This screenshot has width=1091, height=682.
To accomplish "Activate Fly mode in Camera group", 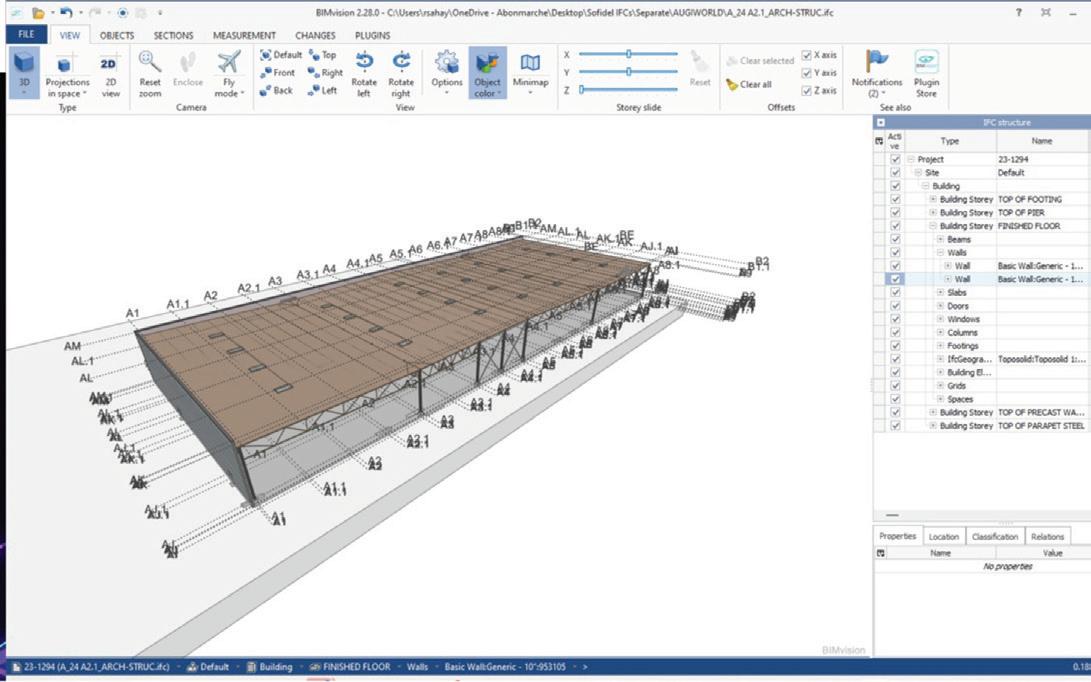I will point(229,64).
